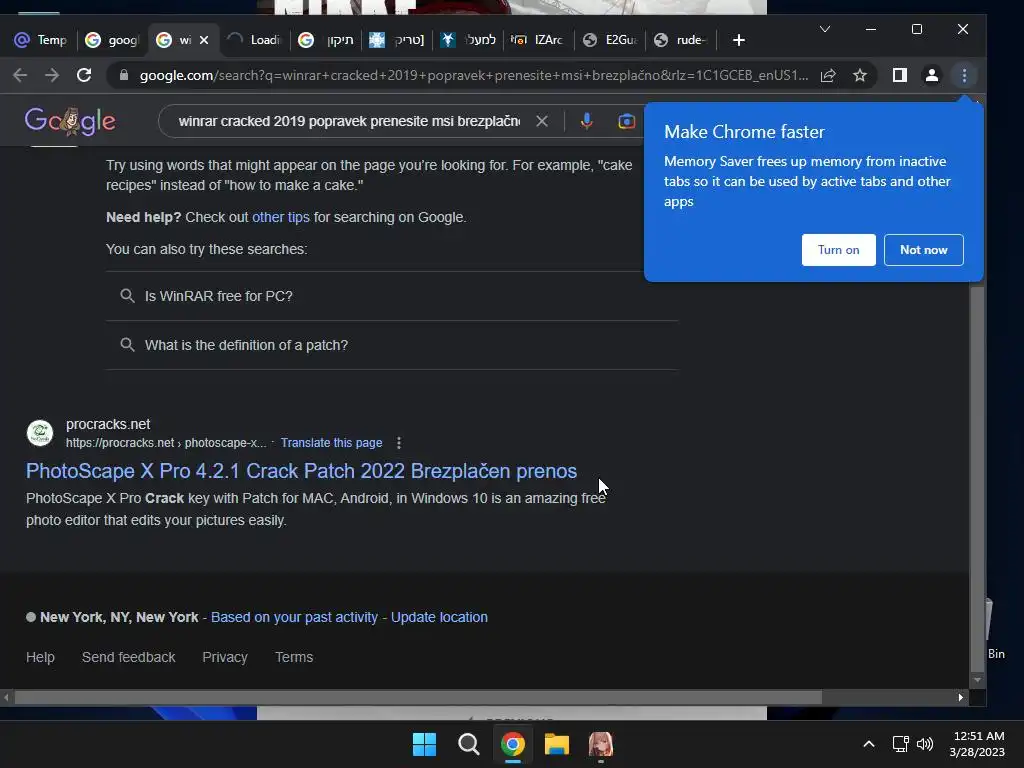Open the Windows Start menu

(x=424, y=744)
